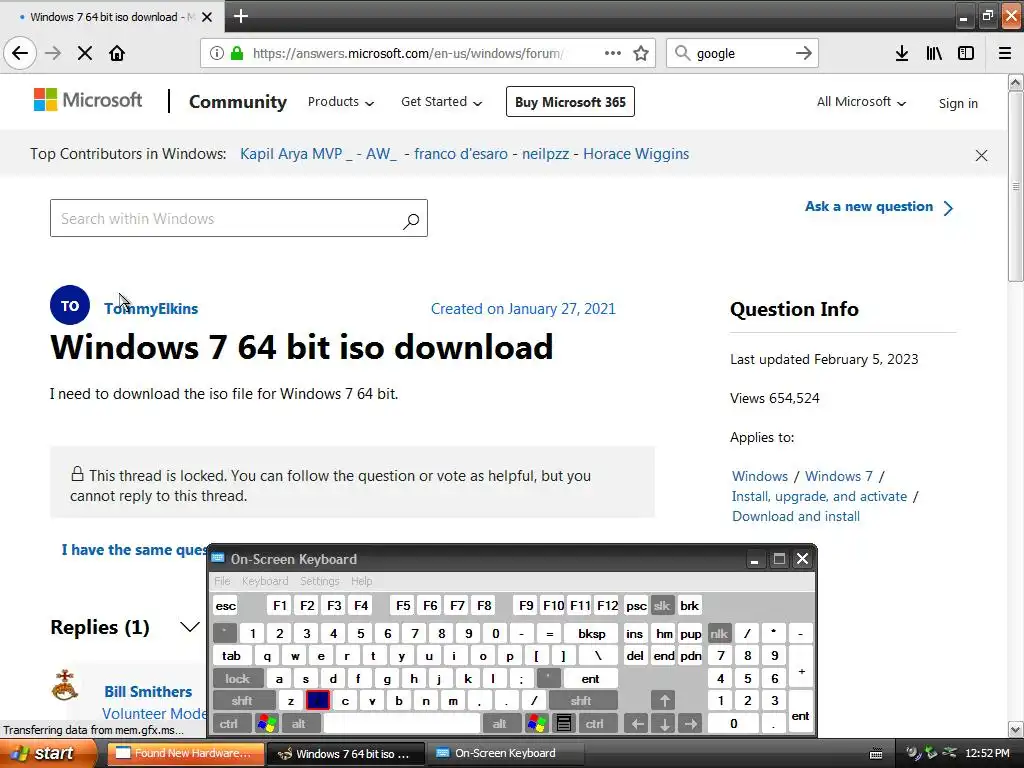Stop loading the page

[85, 53]
